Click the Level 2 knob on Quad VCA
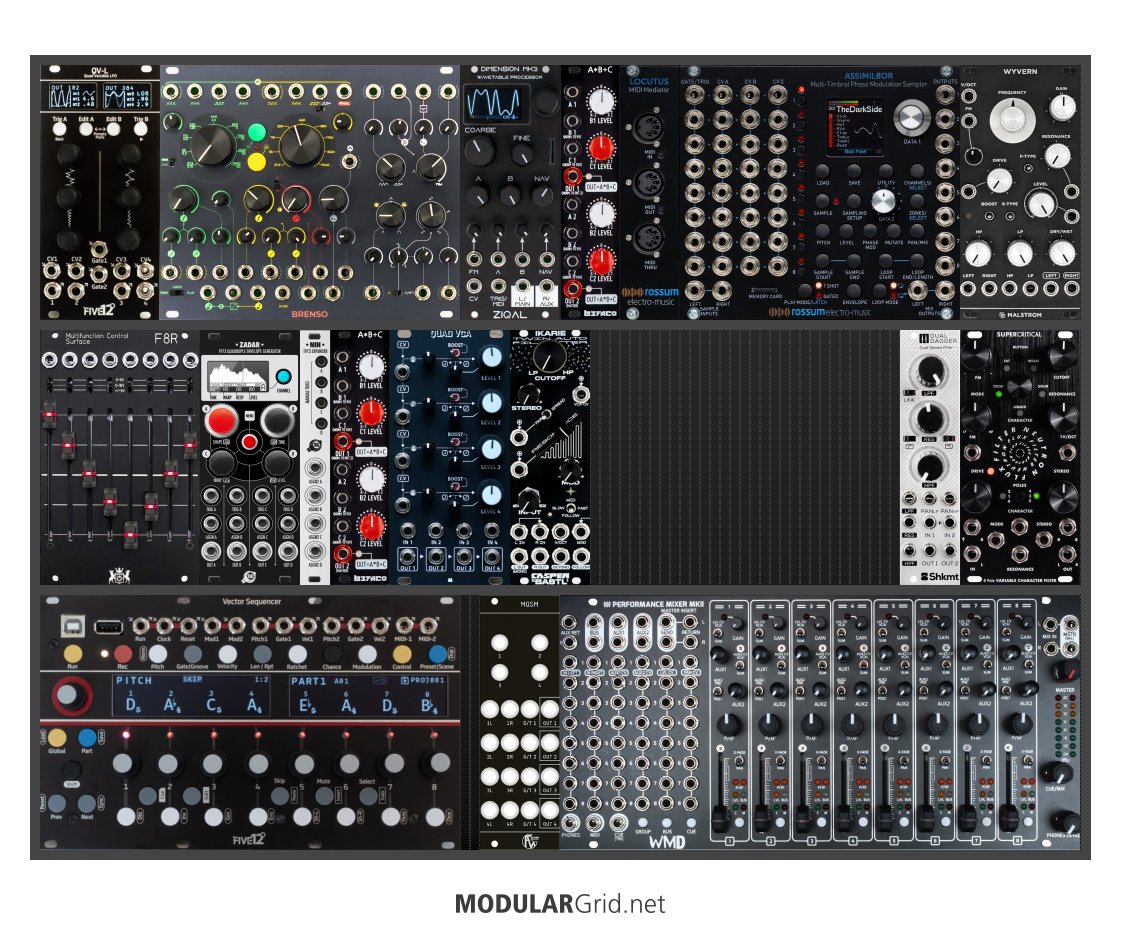The image size is (1121, 925). [491, 402]
